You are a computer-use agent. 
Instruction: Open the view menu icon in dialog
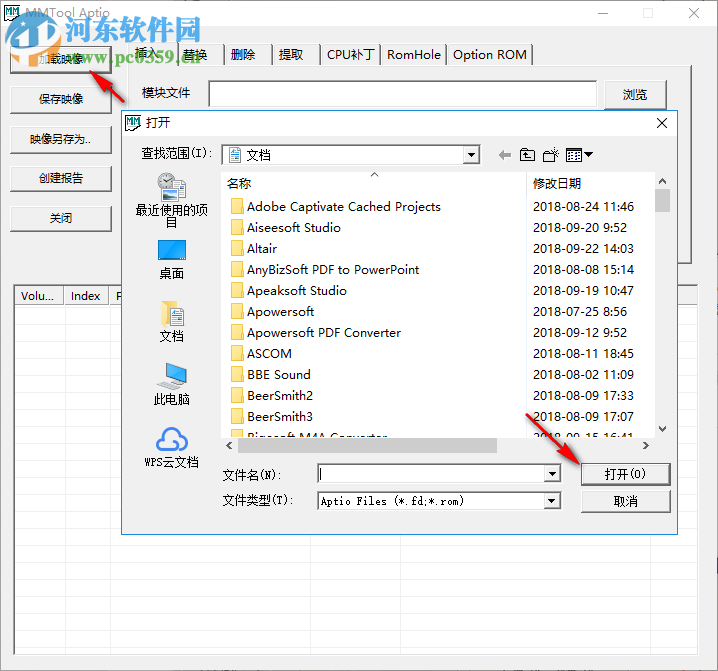pos(579,155)
